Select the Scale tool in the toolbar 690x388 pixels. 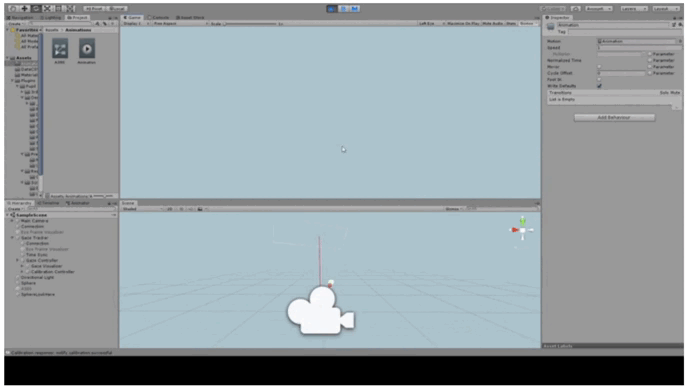48,8
